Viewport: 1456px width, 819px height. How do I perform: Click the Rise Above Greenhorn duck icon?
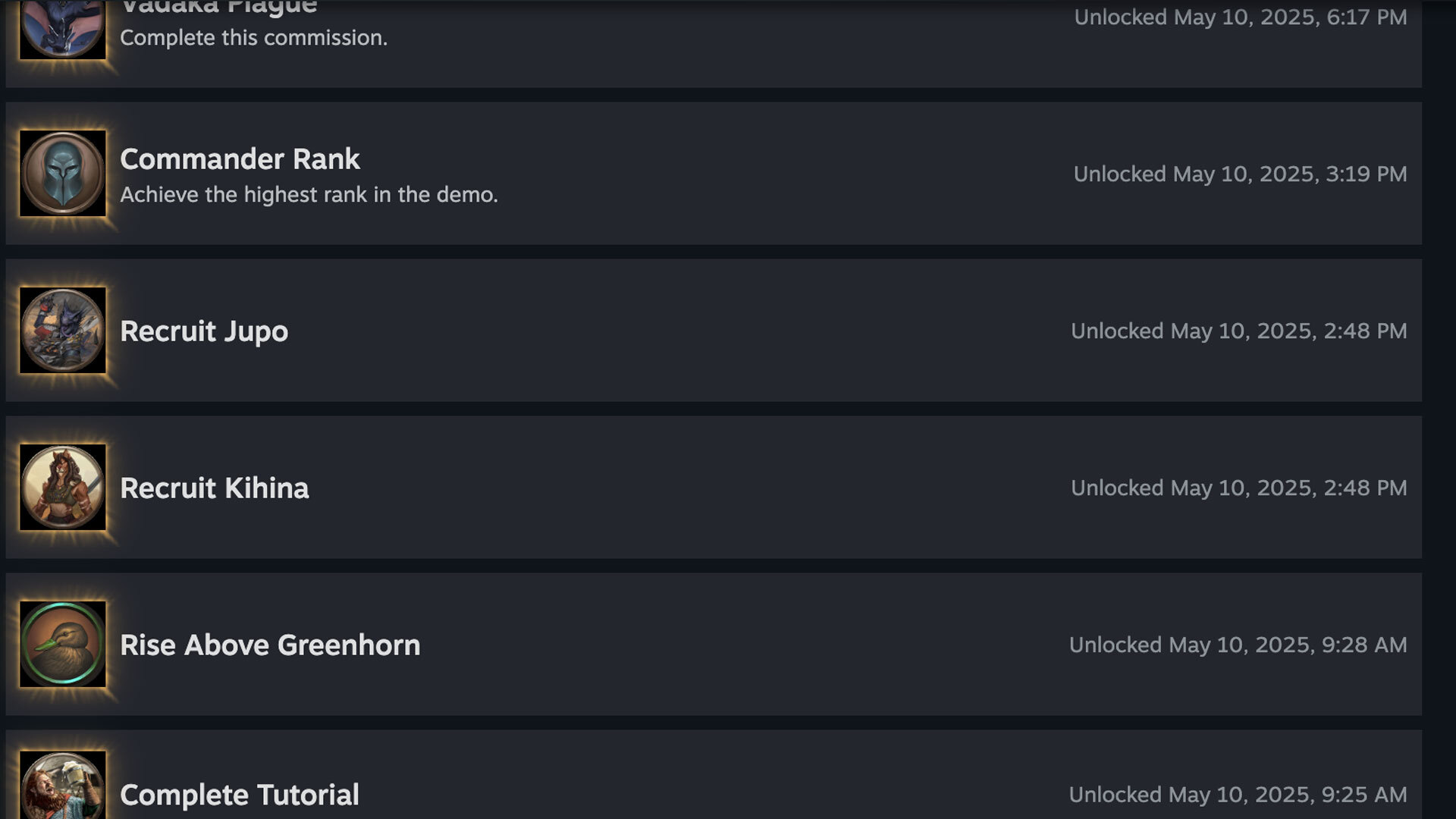pyautogui.click(x=63, y=645)
